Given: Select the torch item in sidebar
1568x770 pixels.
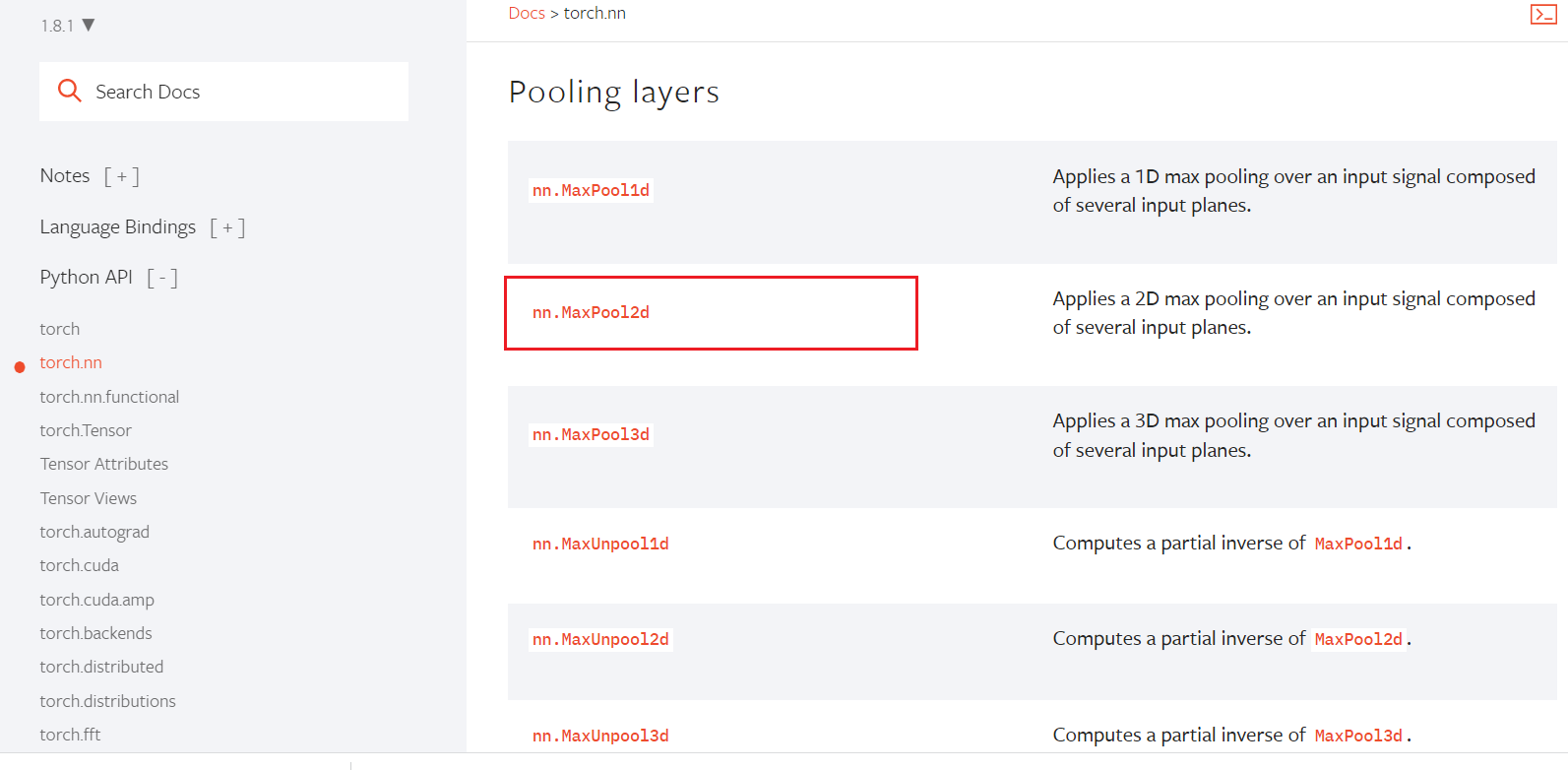Looking at the screenshot, I should pos(60,329).
